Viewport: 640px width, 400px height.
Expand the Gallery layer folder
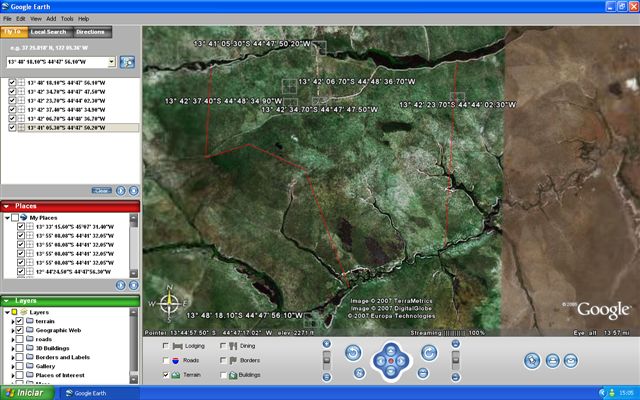pos(13,366)
